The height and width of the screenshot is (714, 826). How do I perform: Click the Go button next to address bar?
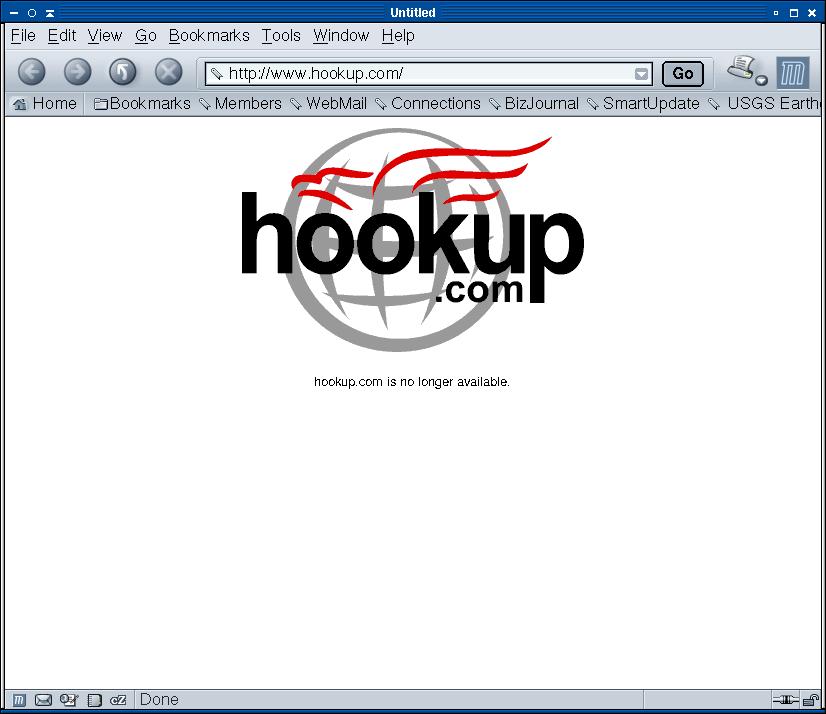pyautogui.click(x=683, y=74)
